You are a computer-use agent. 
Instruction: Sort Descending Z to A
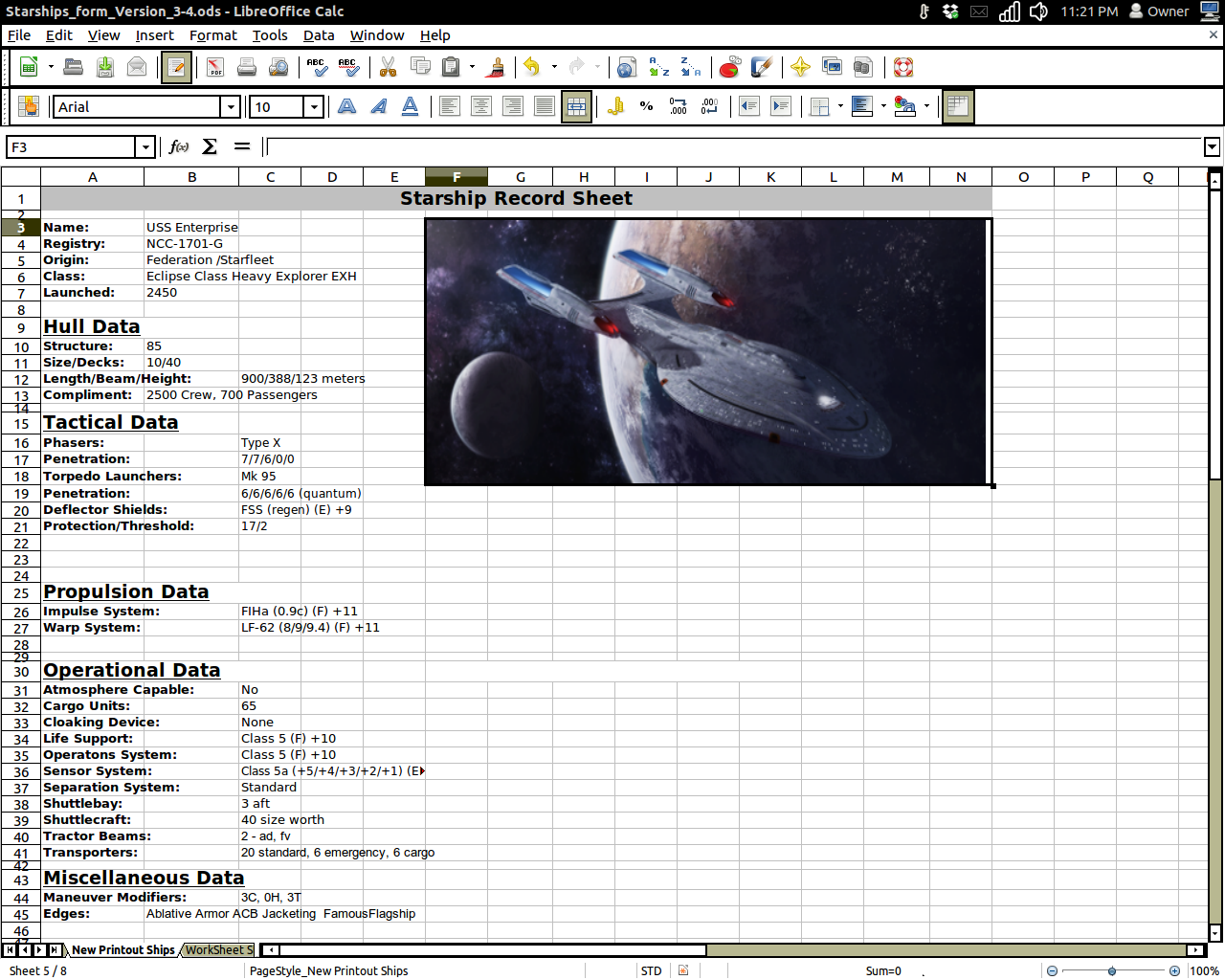click(690, 67)
